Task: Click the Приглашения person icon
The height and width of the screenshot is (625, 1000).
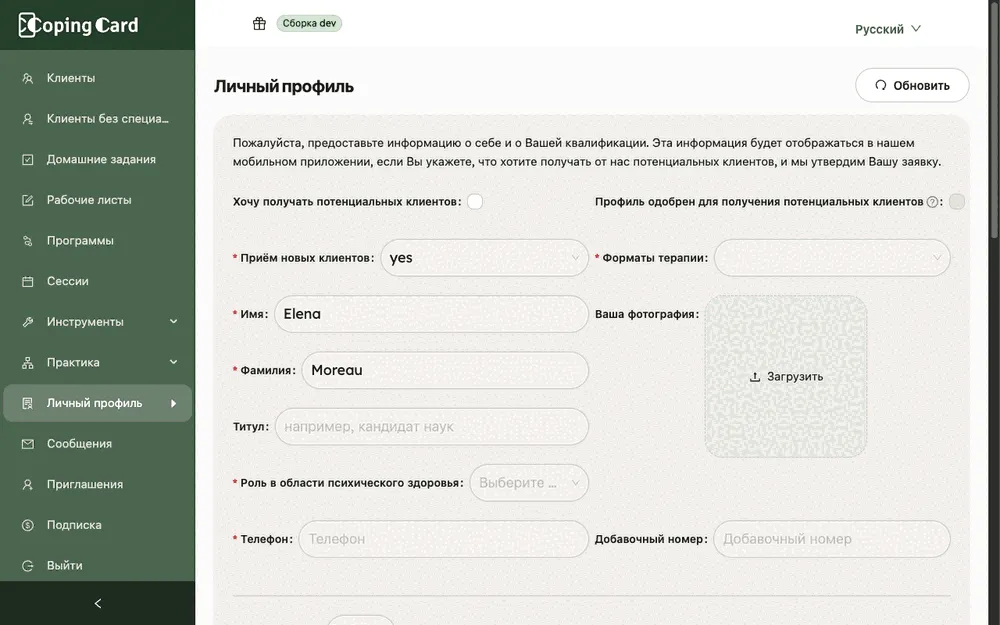Action: pos(27,485)
